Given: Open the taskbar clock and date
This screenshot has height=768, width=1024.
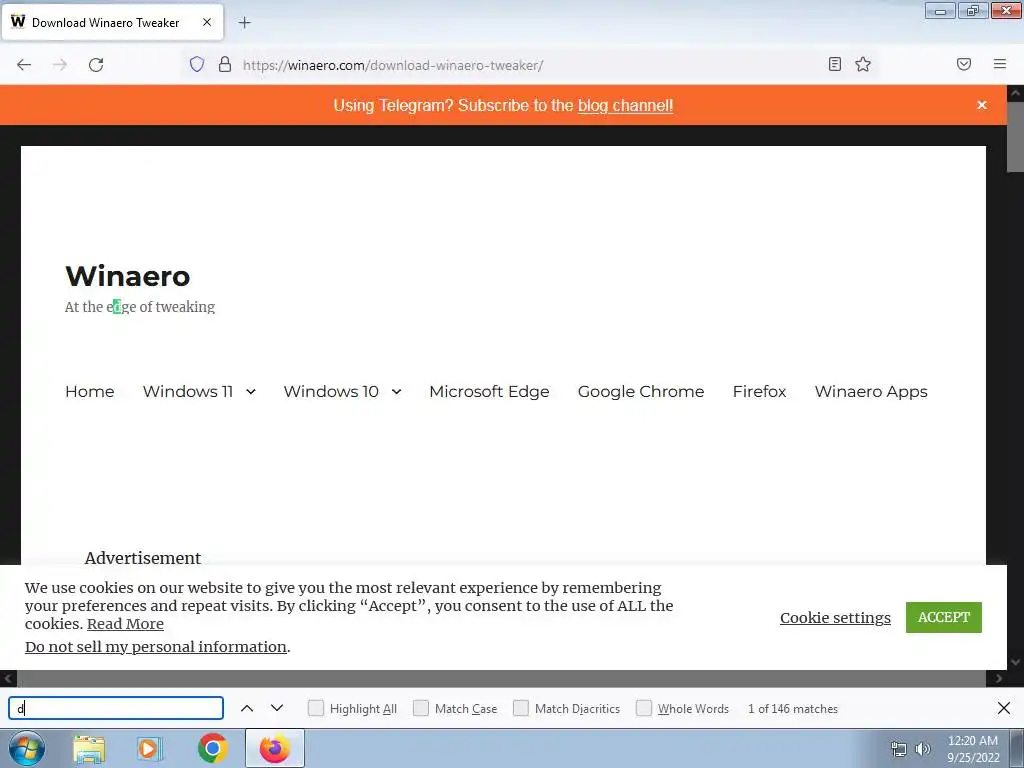Looking at the screenshot, I should coord(973,749).
